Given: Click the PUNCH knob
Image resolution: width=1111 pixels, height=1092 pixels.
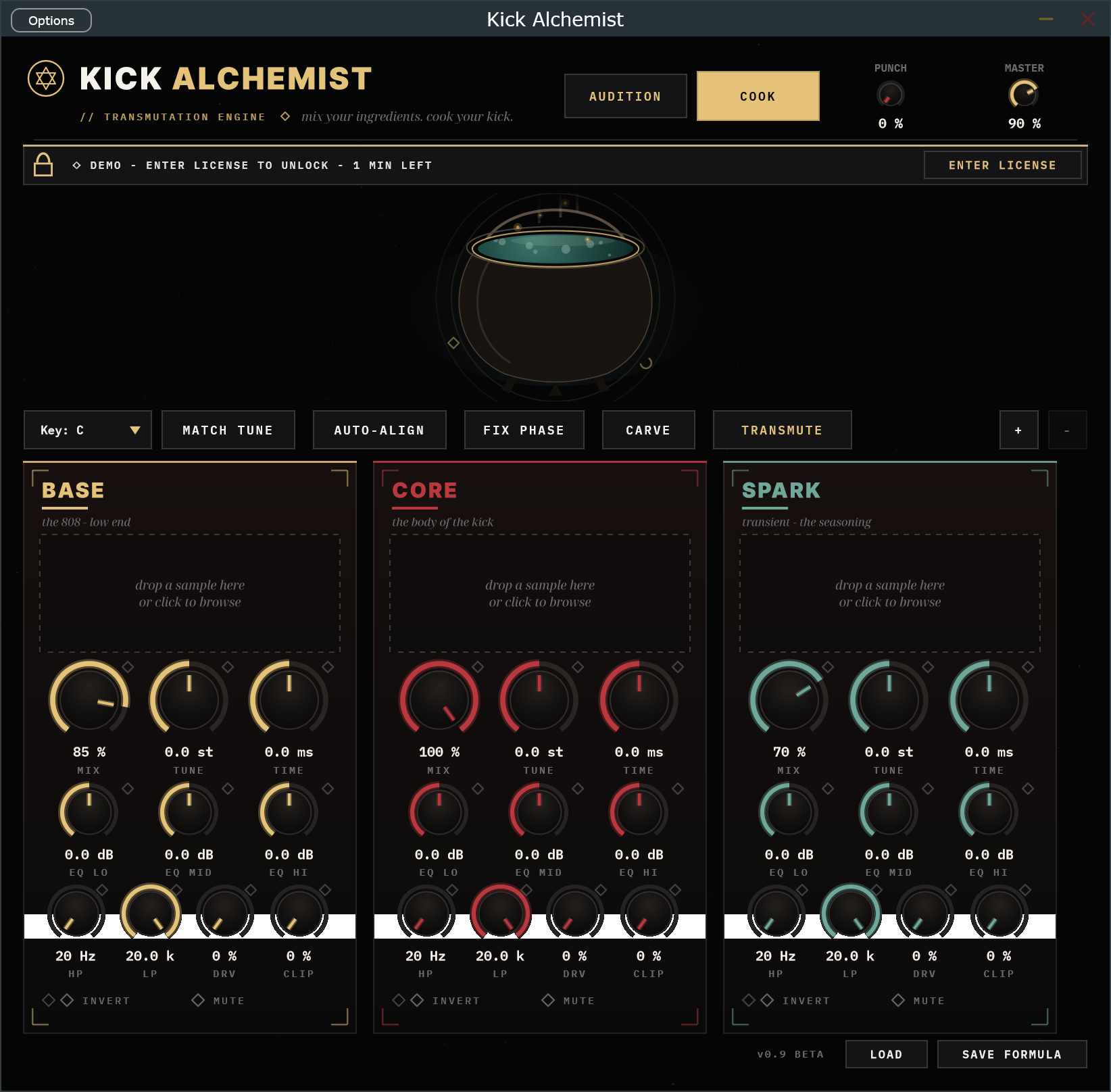Looking at the screenshot, I should coord(891,95).
